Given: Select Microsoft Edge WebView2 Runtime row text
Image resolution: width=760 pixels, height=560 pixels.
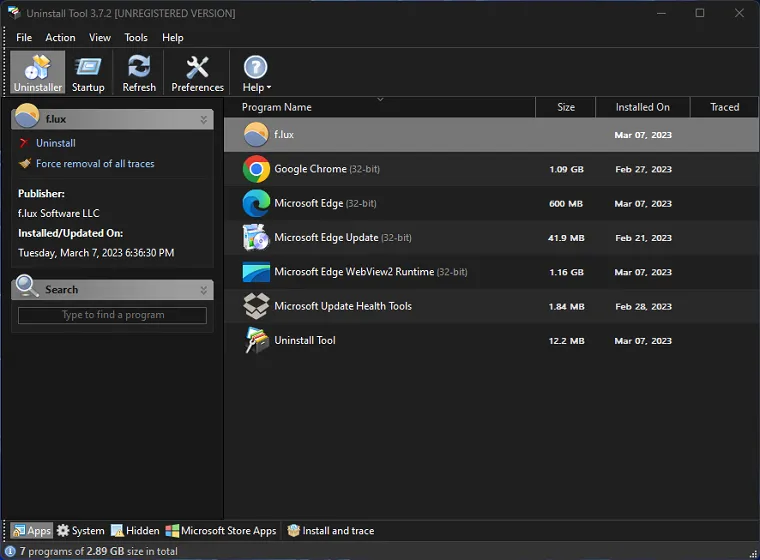Looking at the screenshot, I should [x=371, y=272].
